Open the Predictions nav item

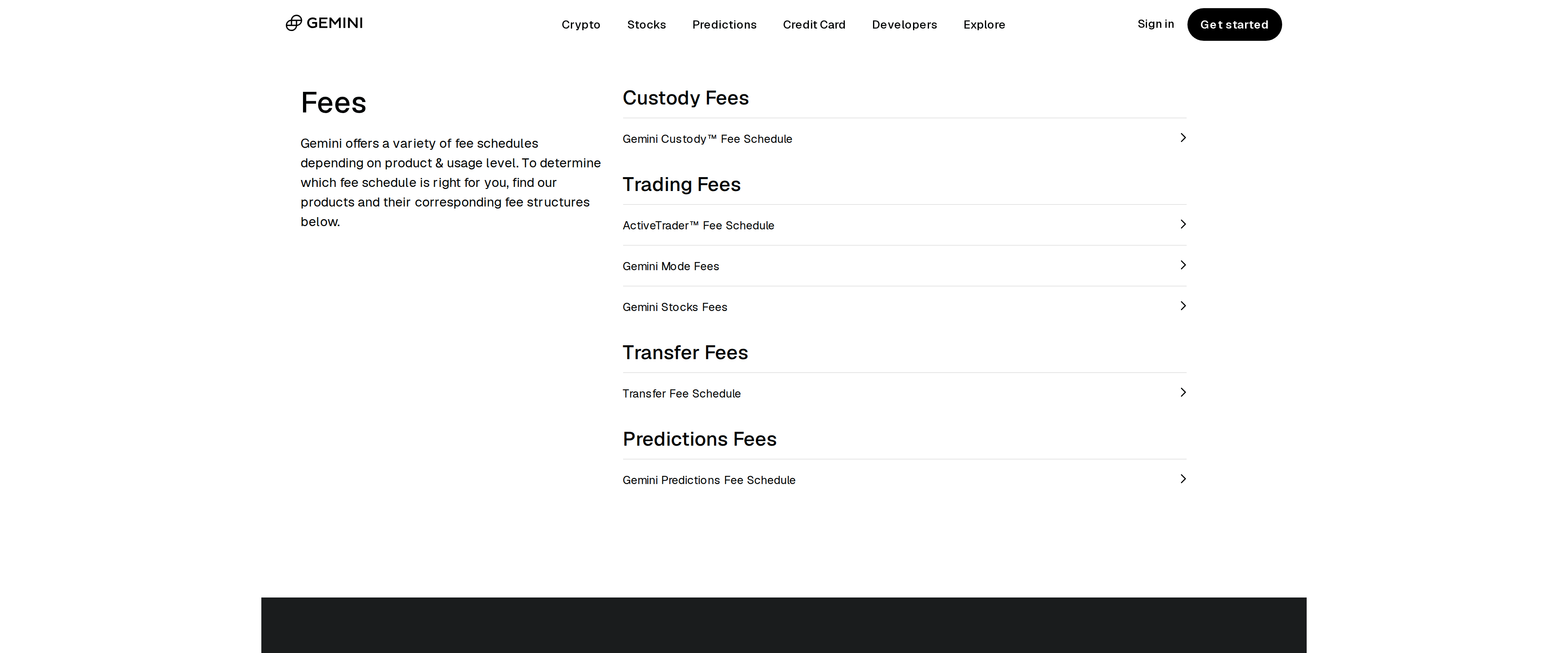click(724, 24)
